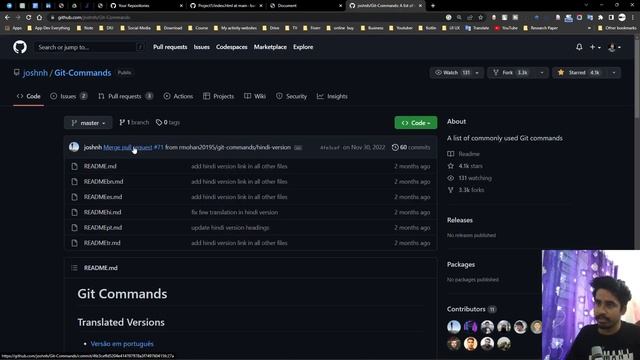The width and height of the screenshot is (640, 360).
Task: Open the 1 branch link
Action: pos(134,122)
